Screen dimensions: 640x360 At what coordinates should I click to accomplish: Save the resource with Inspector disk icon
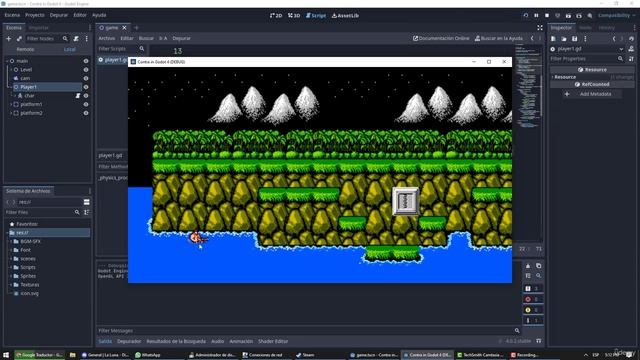tap(574, 38)
